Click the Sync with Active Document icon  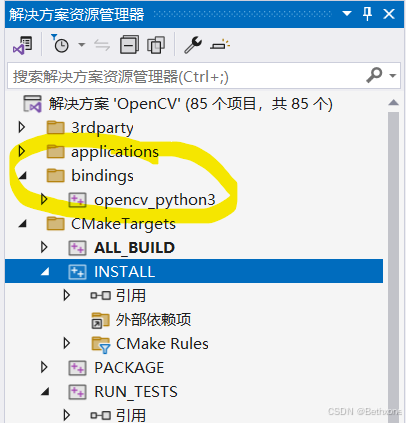[102, 45]
